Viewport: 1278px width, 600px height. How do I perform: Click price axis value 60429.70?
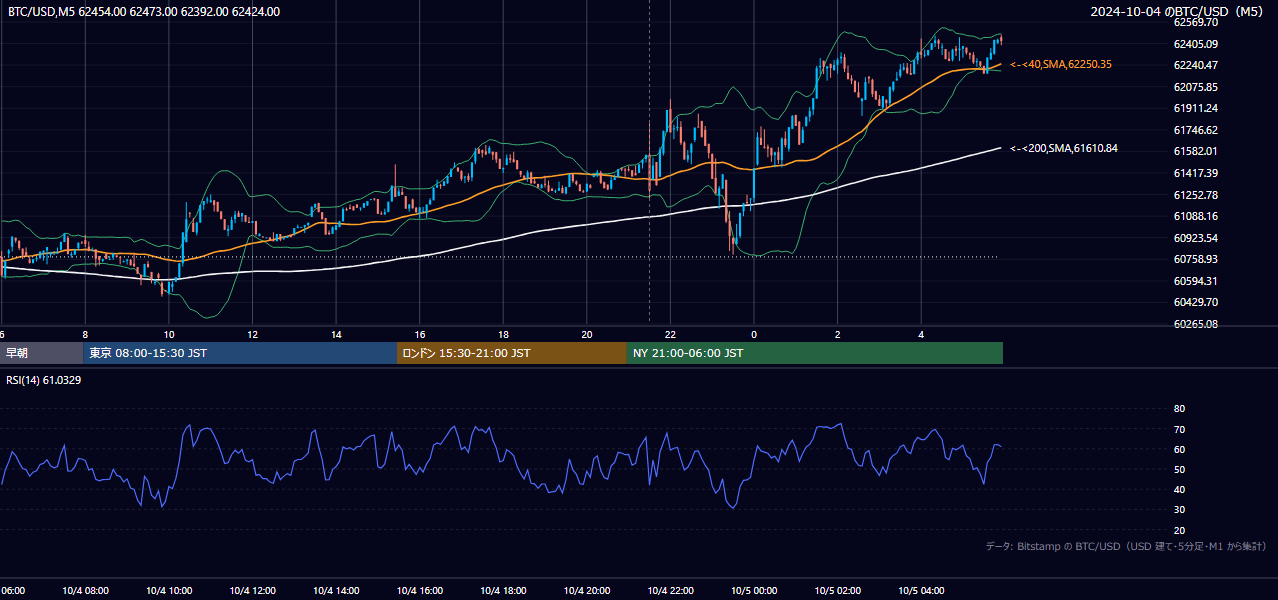[1195, 302]
